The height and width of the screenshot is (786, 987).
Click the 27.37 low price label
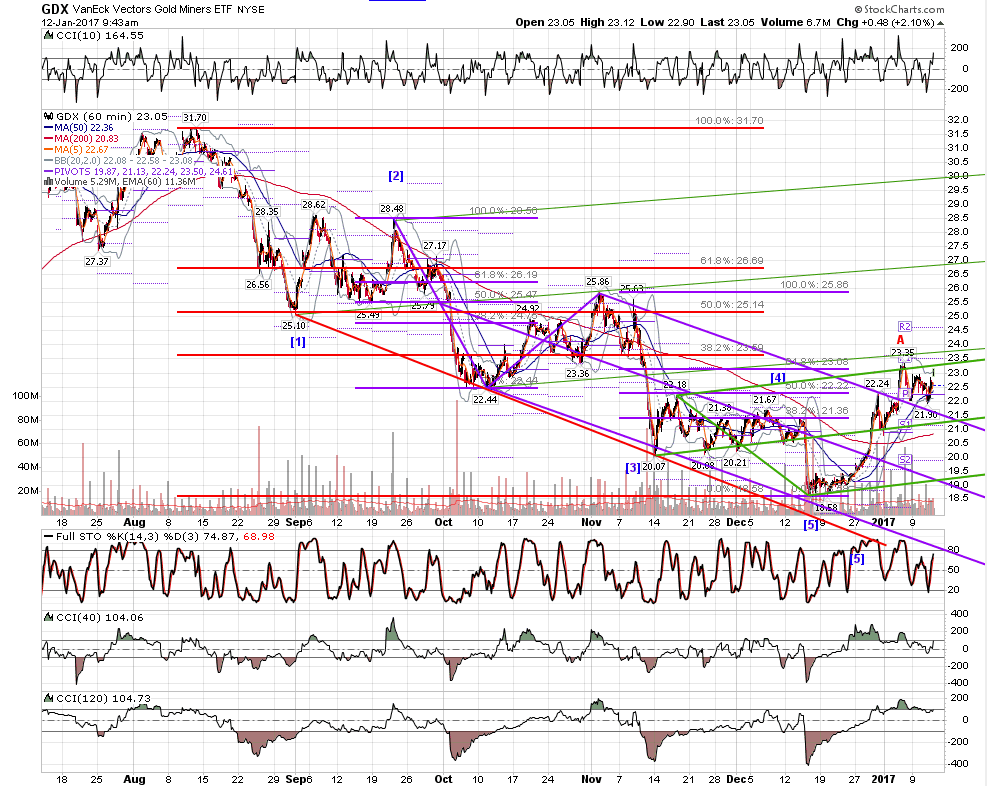point(96,261)
